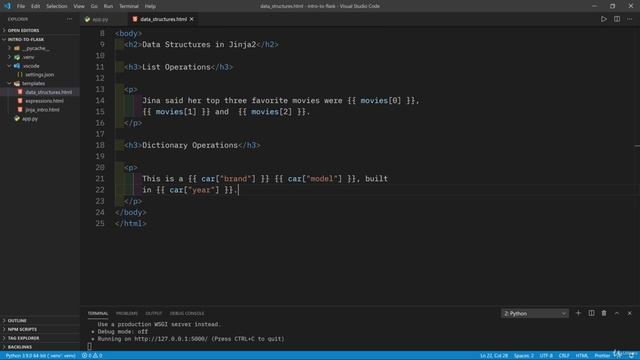
Task: Create a new terminal with plus icon
Action: click(578, 313)
